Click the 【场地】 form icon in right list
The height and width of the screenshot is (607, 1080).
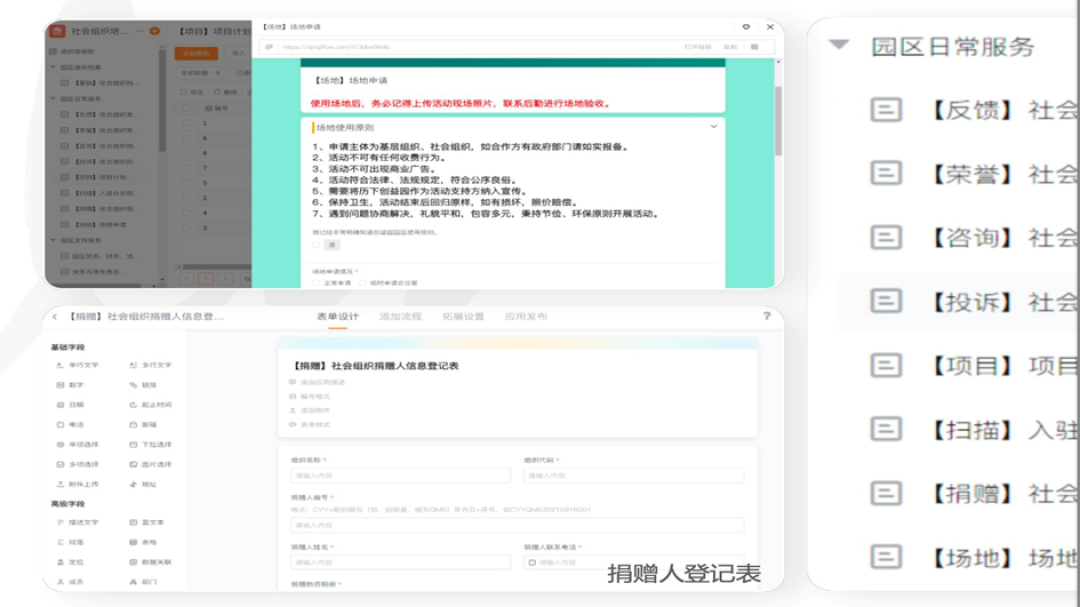pos(886,557)
